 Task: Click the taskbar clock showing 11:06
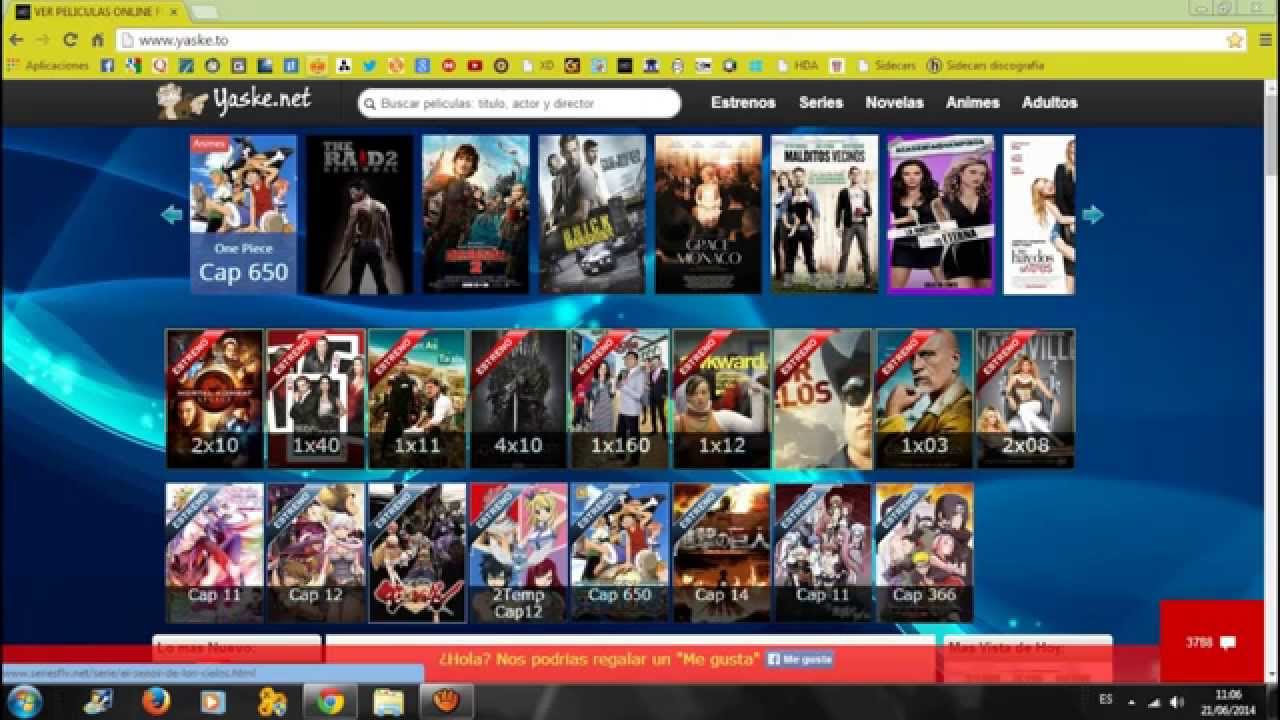point(1228,702)
